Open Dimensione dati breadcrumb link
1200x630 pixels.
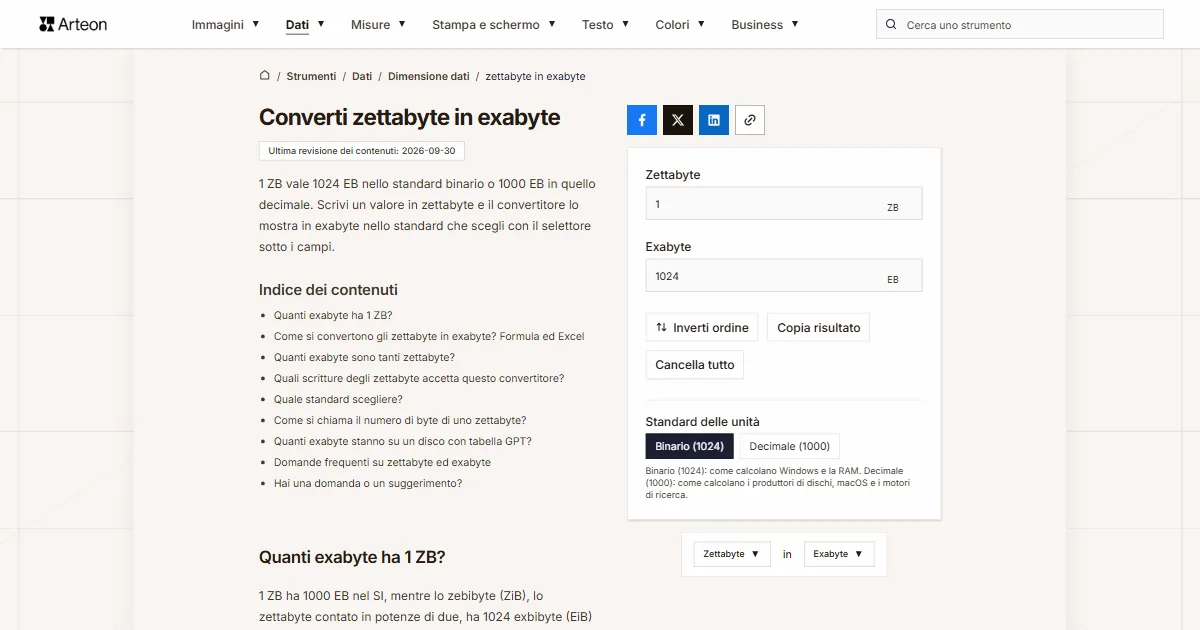tap(428, 76)
